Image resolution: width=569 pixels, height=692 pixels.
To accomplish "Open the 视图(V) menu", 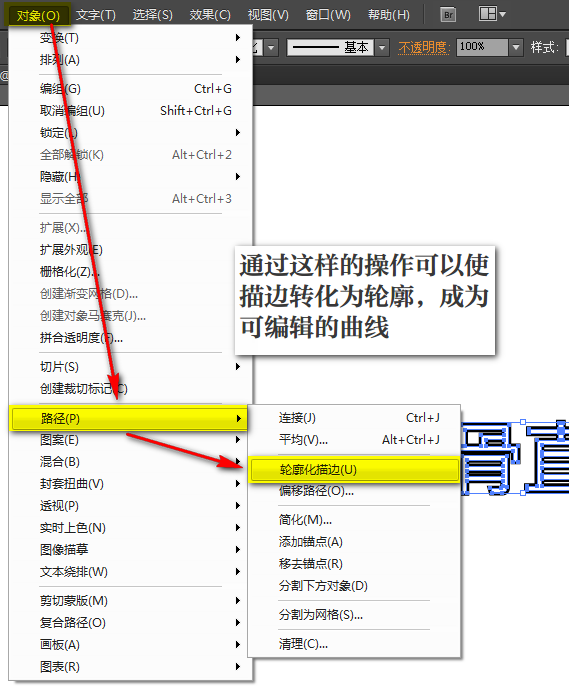I will click(268, 15).
